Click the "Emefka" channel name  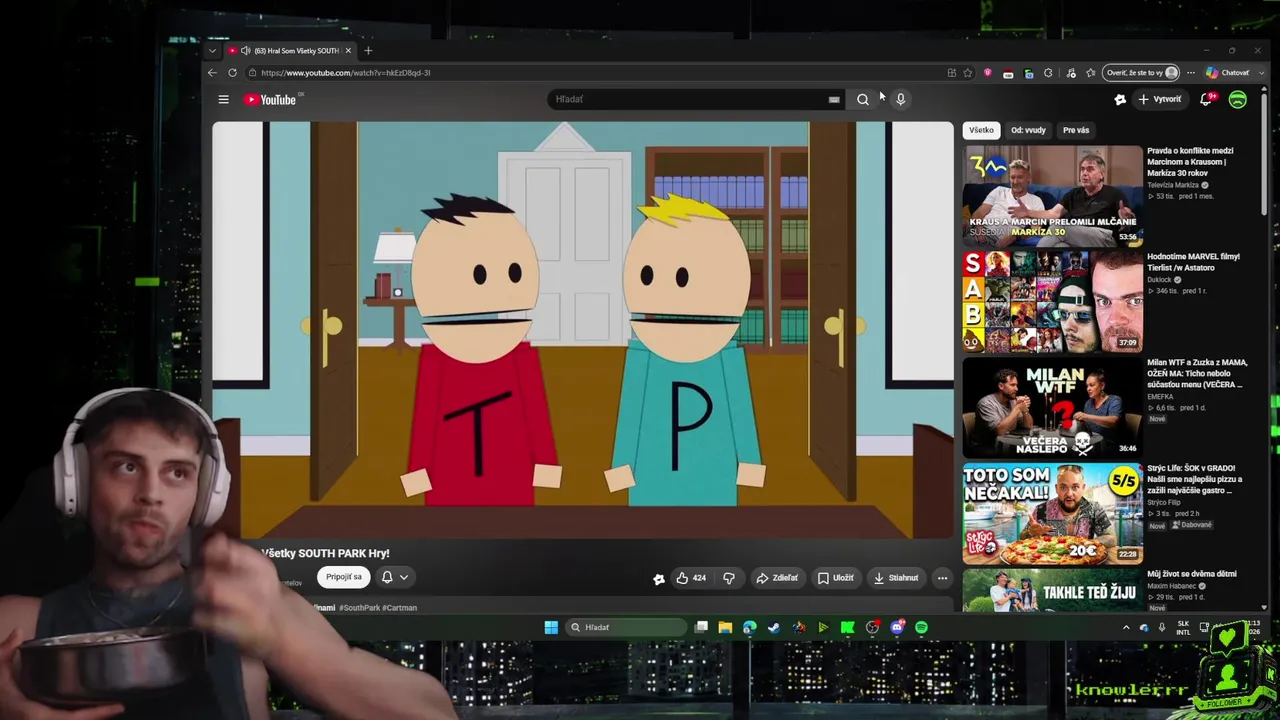coord(1161,397)
